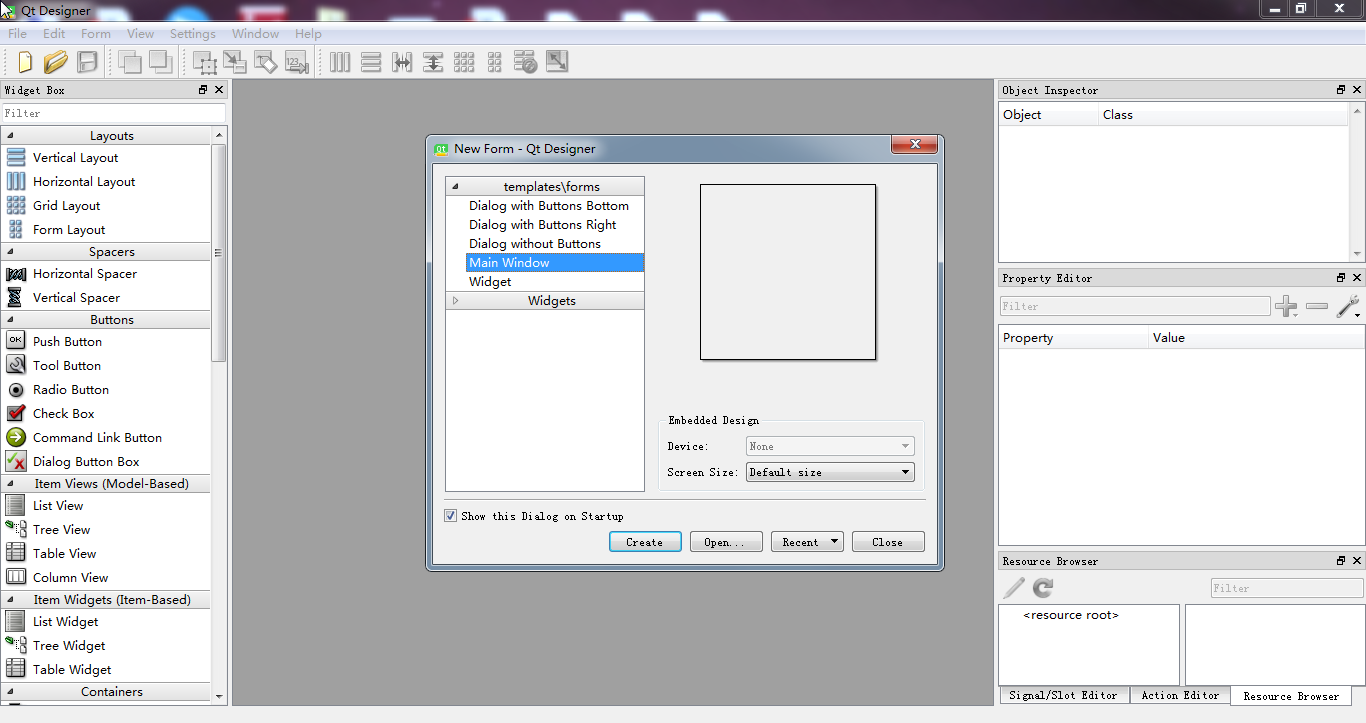Screen dimensions: 1366x723
Task: Switch to the Action Editor tab
Action: tap(1180, 695)
